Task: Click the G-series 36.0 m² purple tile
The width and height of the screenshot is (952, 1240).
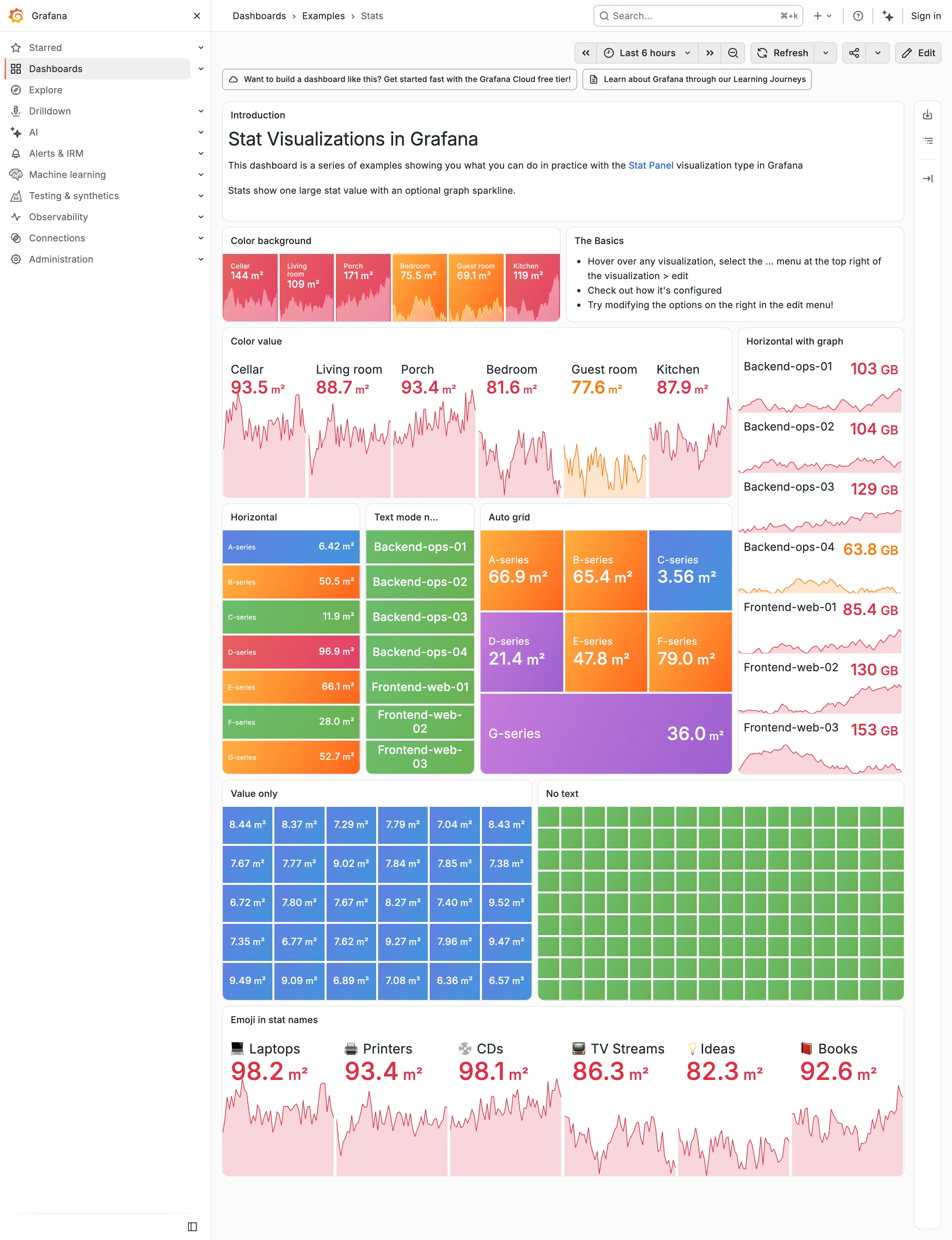Action: pos(606,733)
